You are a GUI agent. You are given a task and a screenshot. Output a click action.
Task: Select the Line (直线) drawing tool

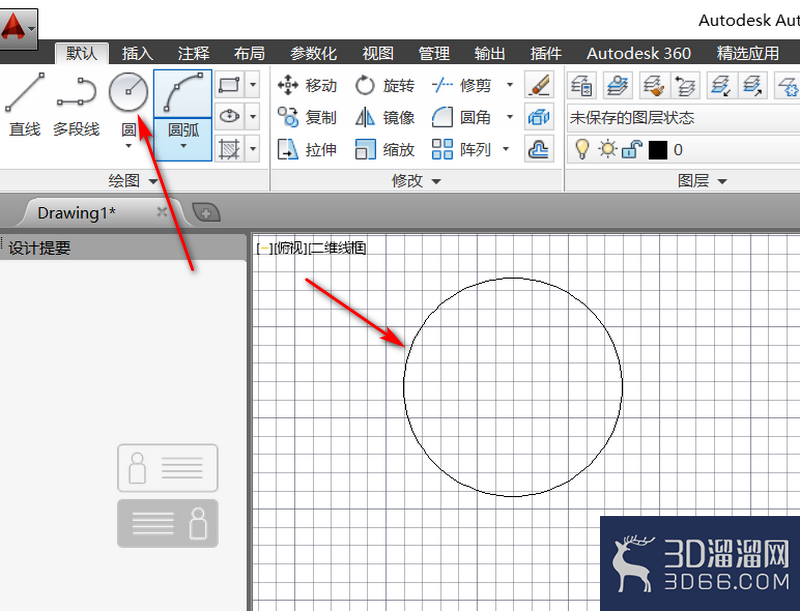(24, 105)
